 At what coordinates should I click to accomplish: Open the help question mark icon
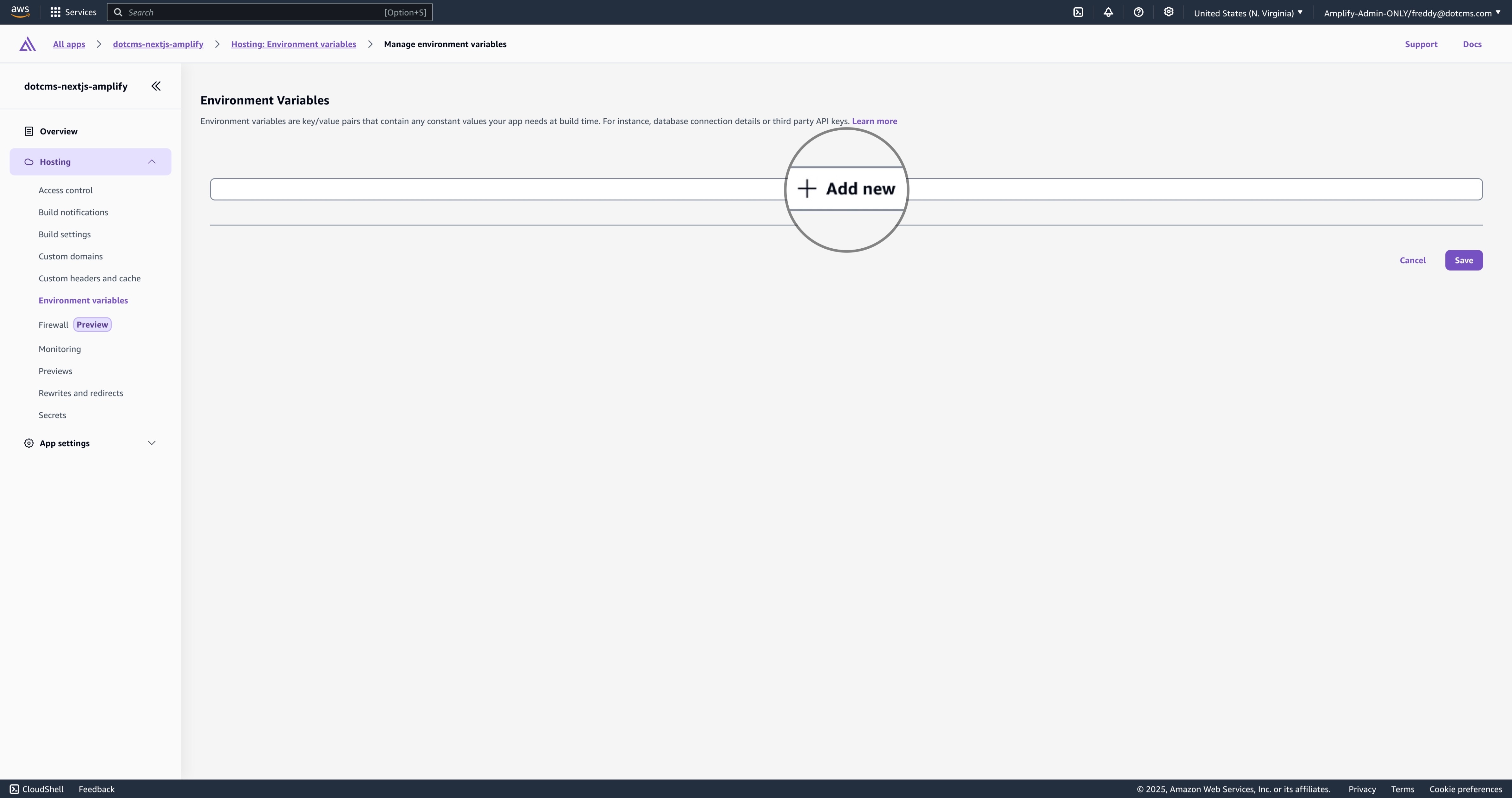click(x=1139, y=12)
